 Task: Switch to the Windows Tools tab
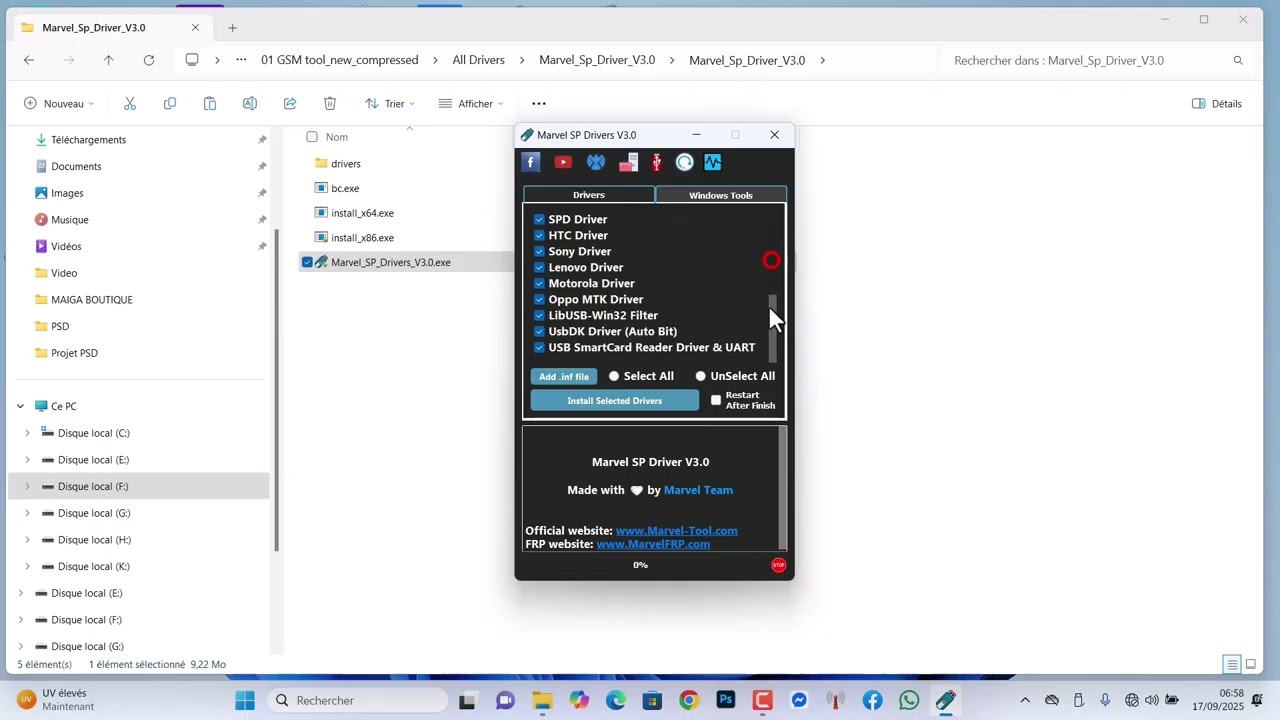(x=721, y=195)
